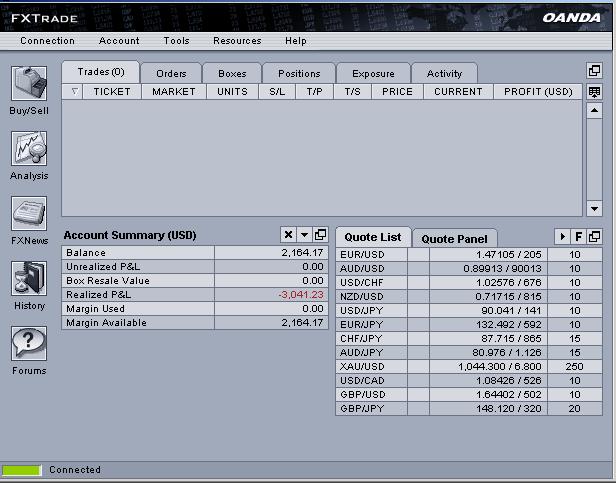Select the NZD/USD quote row
The width and height of the screenshot is (616, 483).
click(469, 296)
